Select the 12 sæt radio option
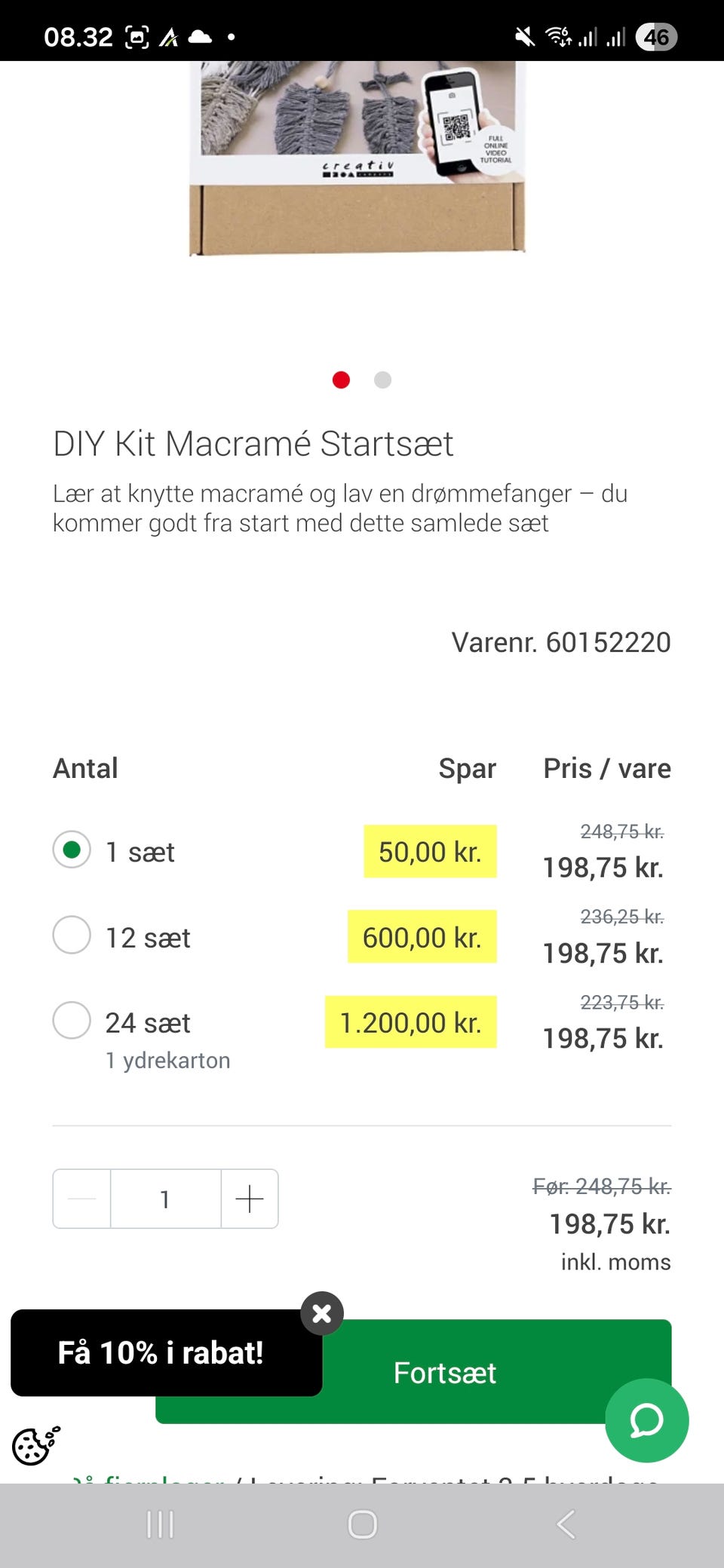 pos(72,936)
